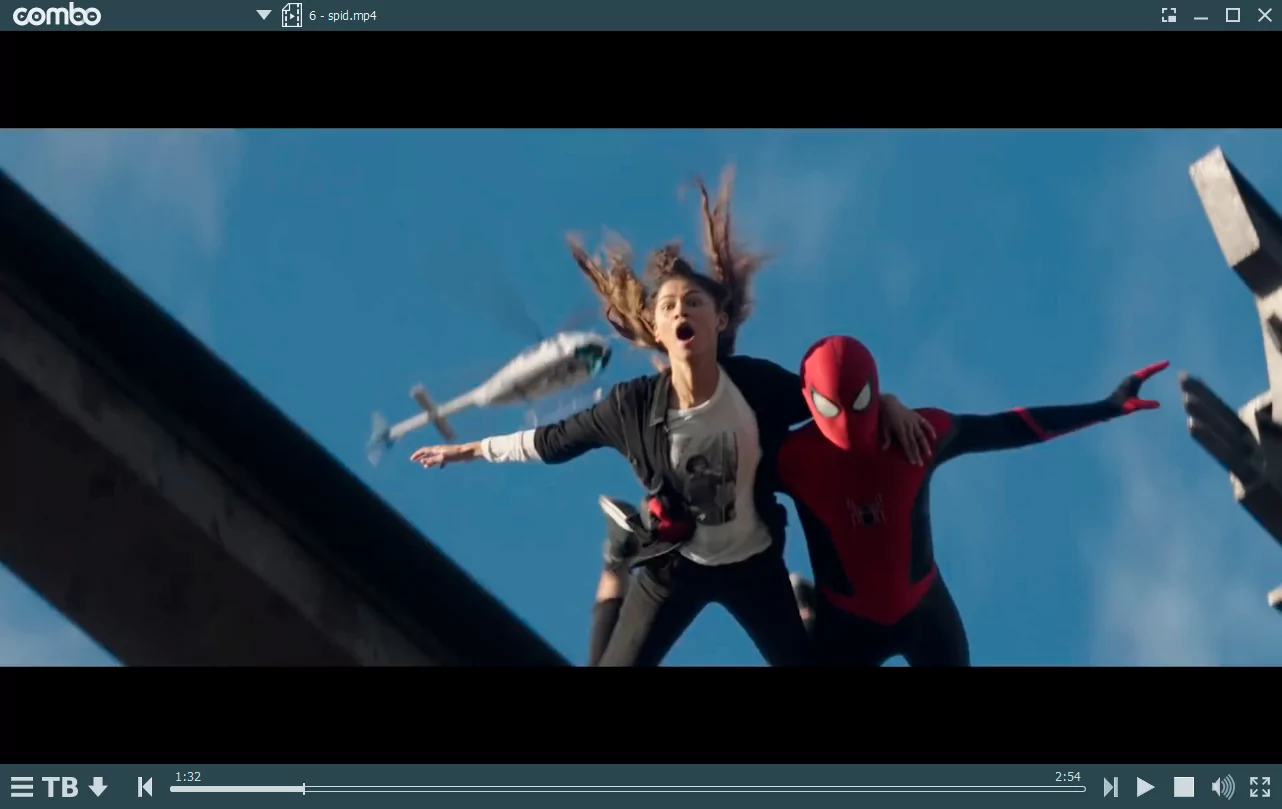Minimize the Combo player window
This screenshot has height=809, width=1282.
tap(1201, 16)
